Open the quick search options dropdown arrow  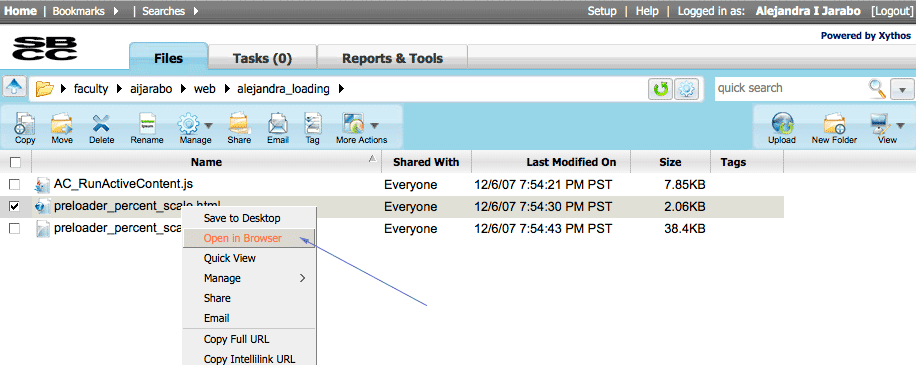(x=902, y=89)
